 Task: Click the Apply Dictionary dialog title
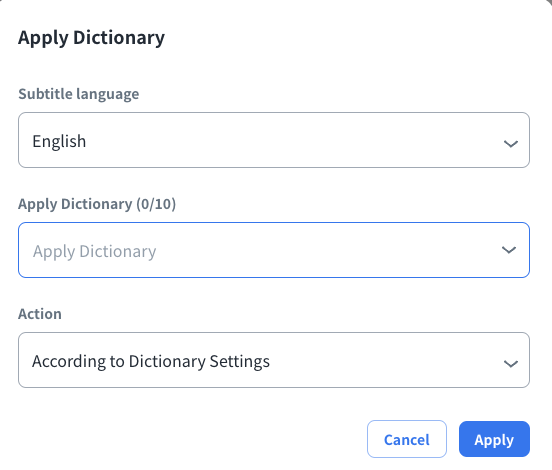click(91, 38)
